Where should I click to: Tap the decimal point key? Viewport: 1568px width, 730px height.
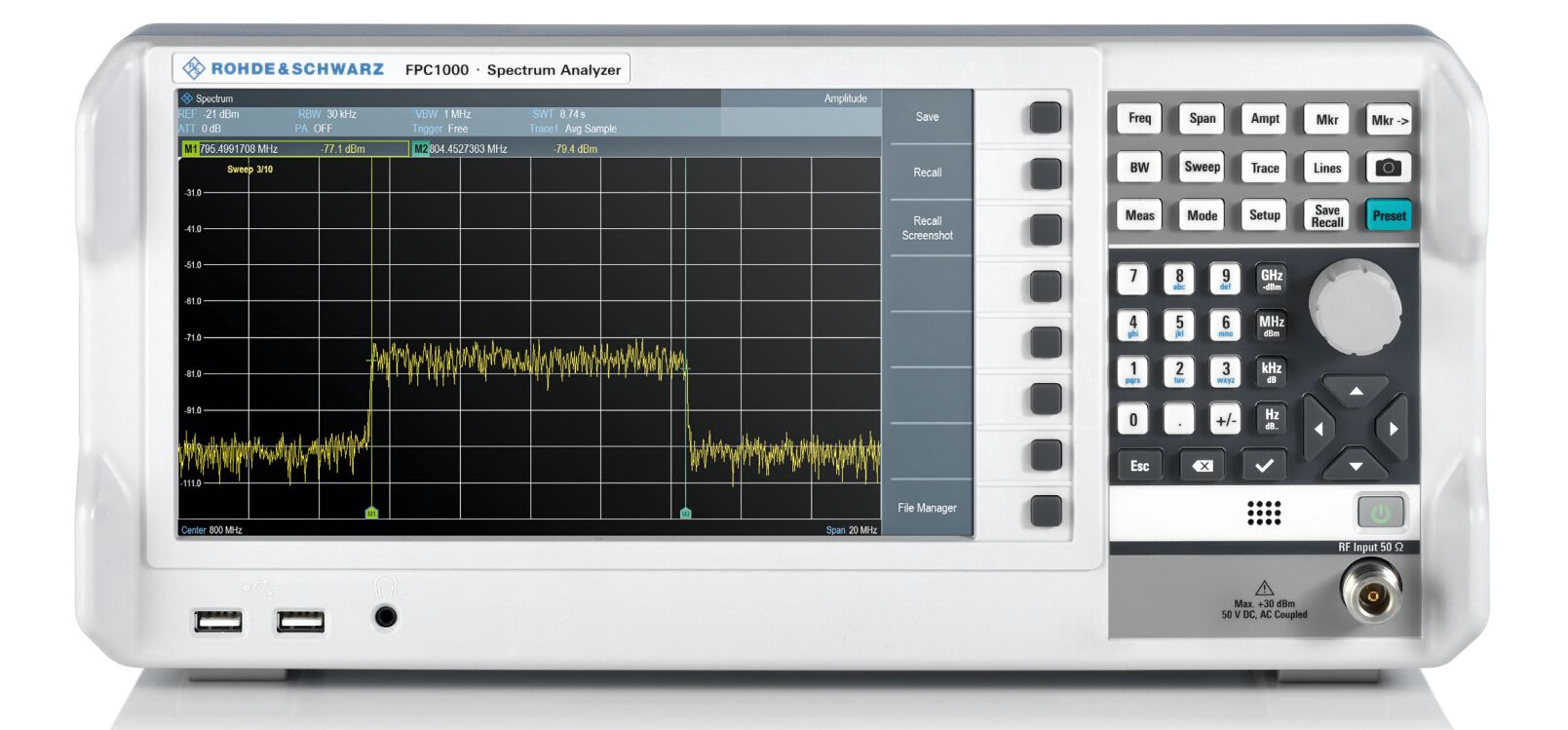click(x=1179, y=420)
